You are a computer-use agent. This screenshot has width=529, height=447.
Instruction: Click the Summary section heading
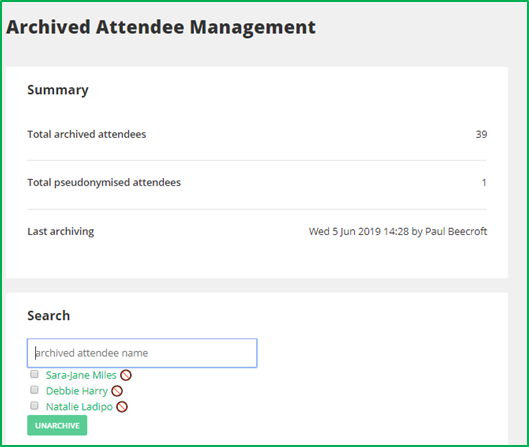point(58,90)
